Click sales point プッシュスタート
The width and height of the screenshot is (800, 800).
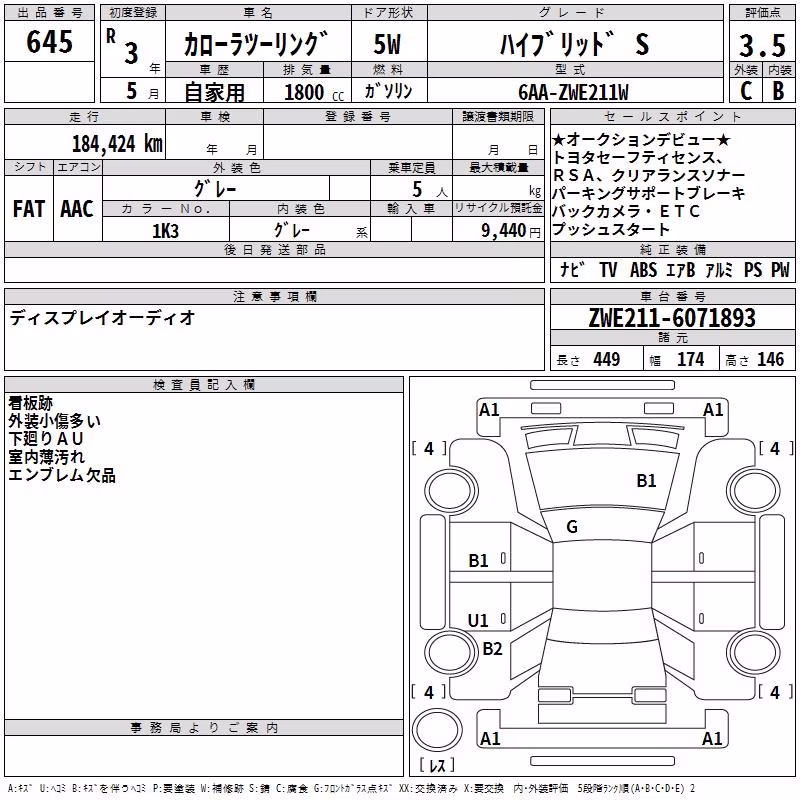[611, 229]
